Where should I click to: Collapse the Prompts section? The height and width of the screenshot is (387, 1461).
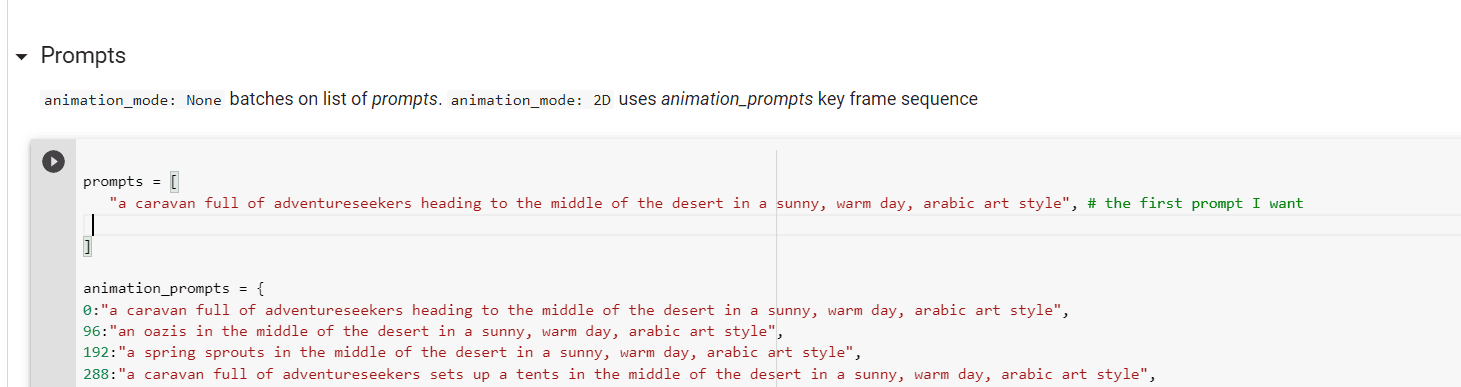coord(22,56)
